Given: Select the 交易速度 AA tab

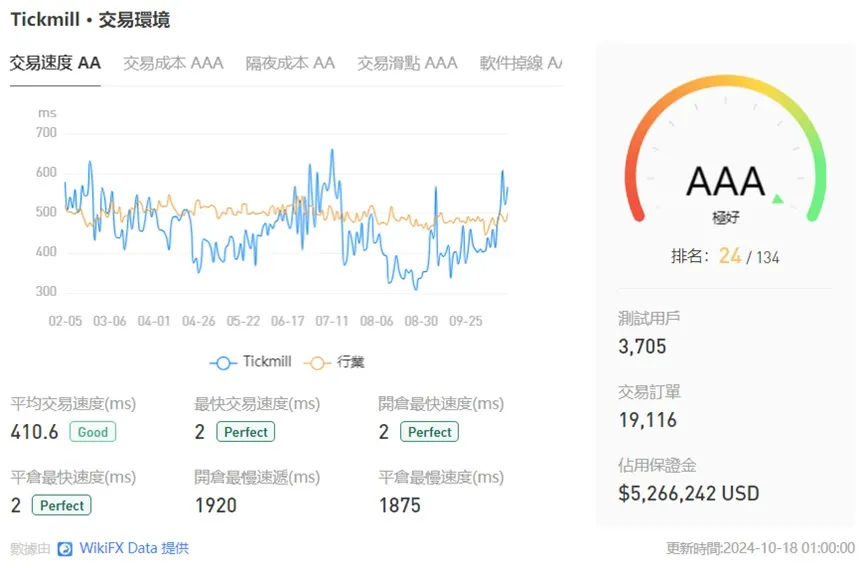Looking at the screenshot, I should [x=55, y=63].
